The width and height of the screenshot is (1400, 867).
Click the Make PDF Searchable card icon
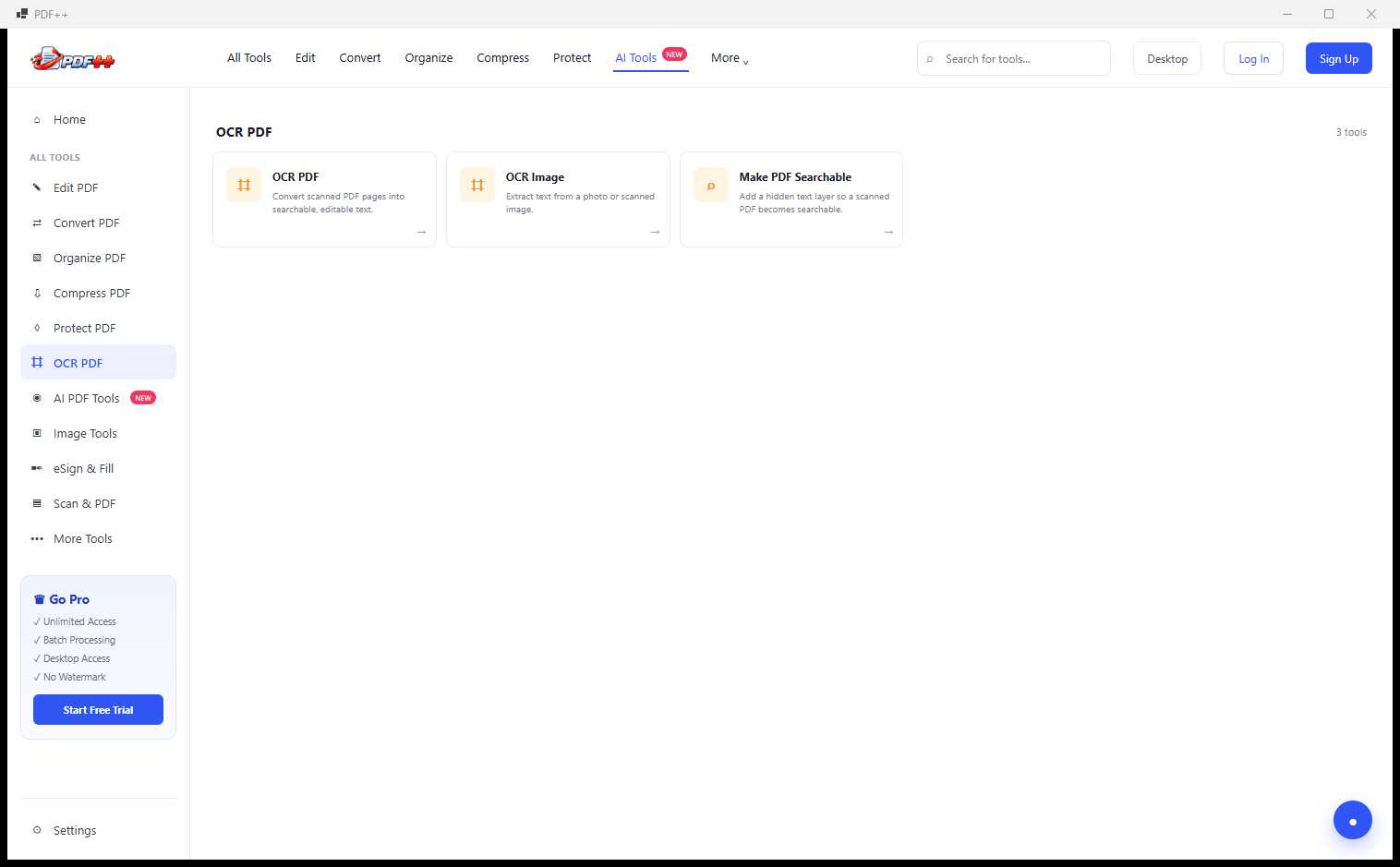[x=711, y=185]
